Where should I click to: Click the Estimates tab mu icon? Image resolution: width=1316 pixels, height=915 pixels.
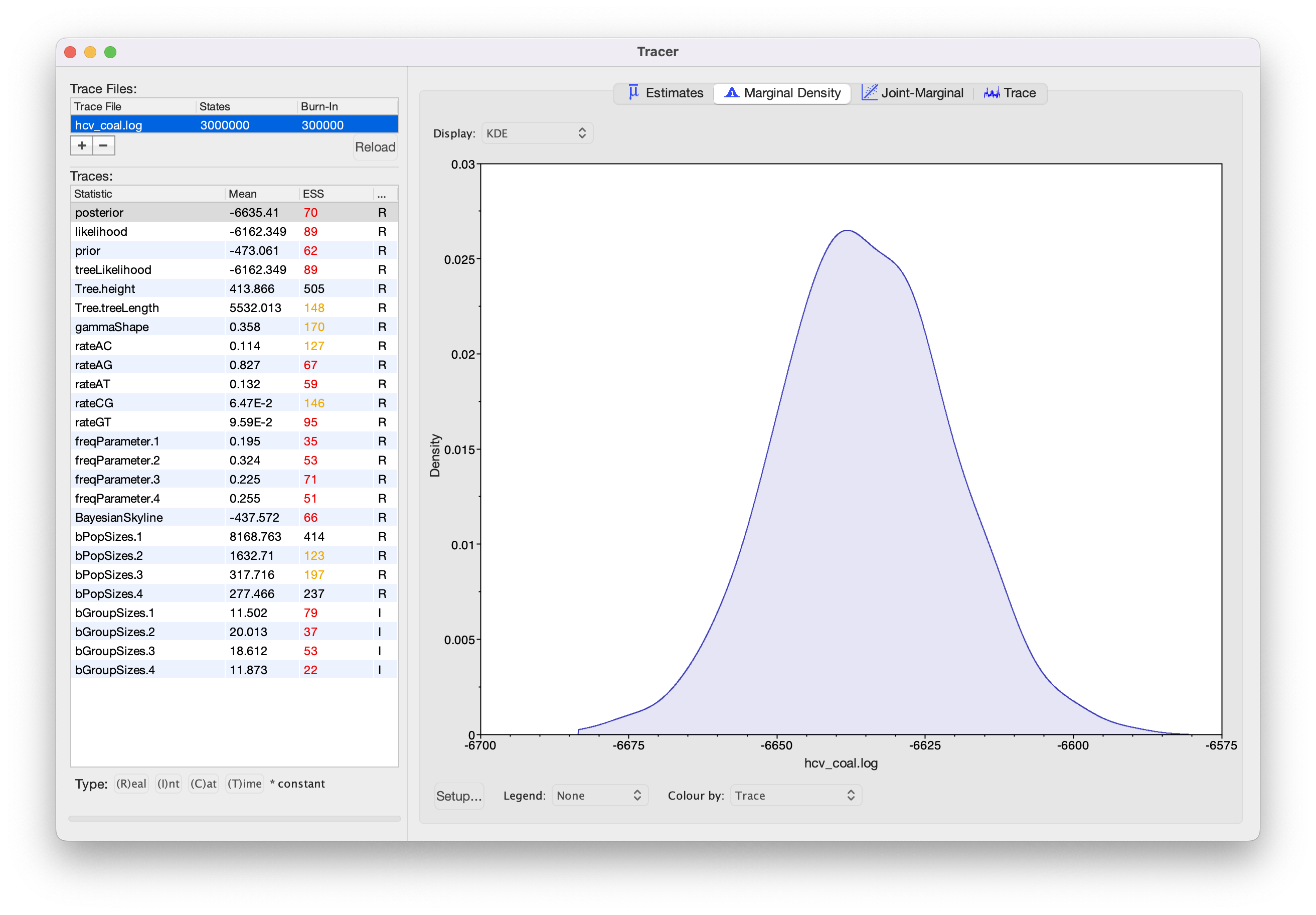click(633, 92)
